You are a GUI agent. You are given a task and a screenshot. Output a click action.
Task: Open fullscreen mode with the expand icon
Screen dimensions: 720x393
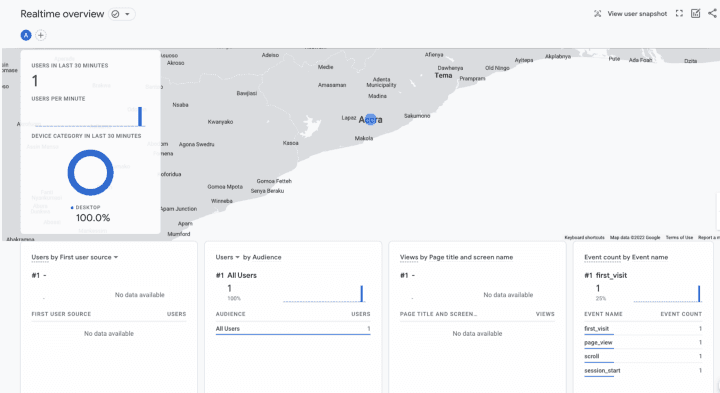[679, 14]
